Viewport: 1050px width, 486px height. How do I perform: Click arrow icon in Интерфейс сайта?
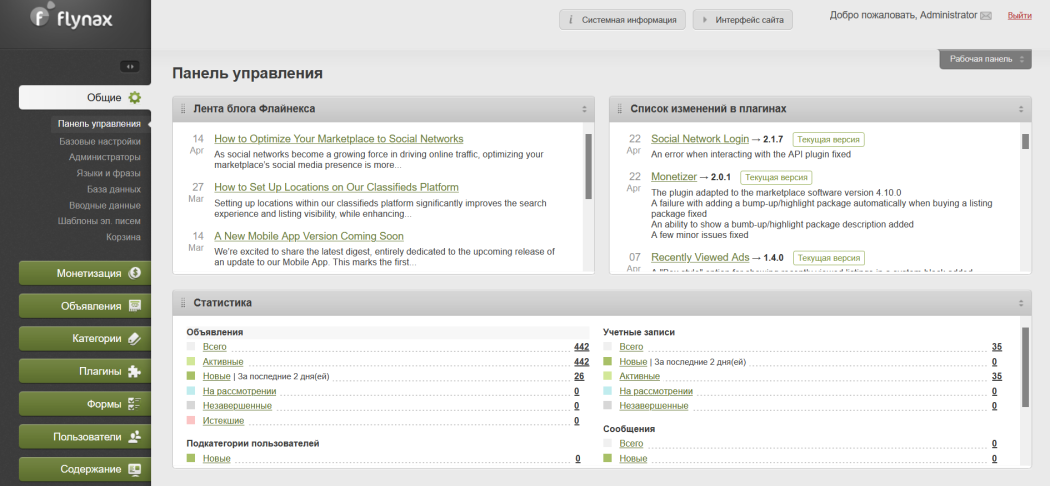point(704,20)
